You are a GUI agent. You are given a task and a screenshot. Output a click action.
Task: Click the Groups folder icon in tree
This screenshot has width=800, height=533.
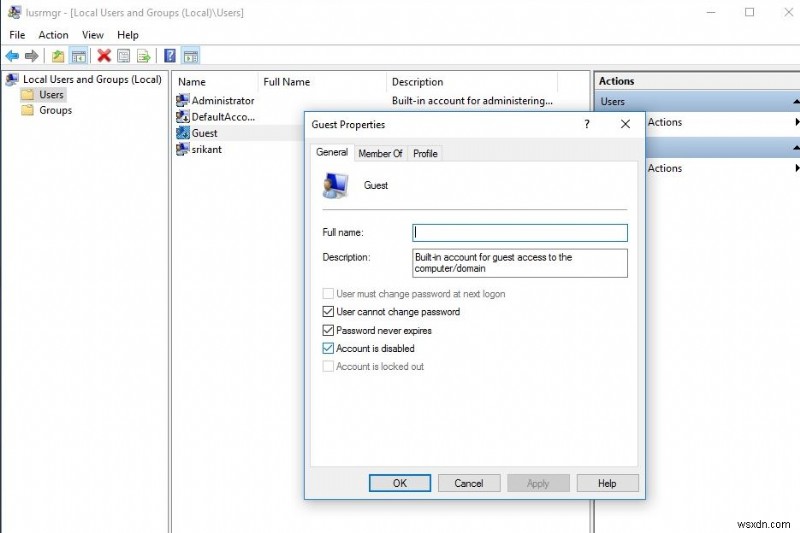click(x=28, y=110)
